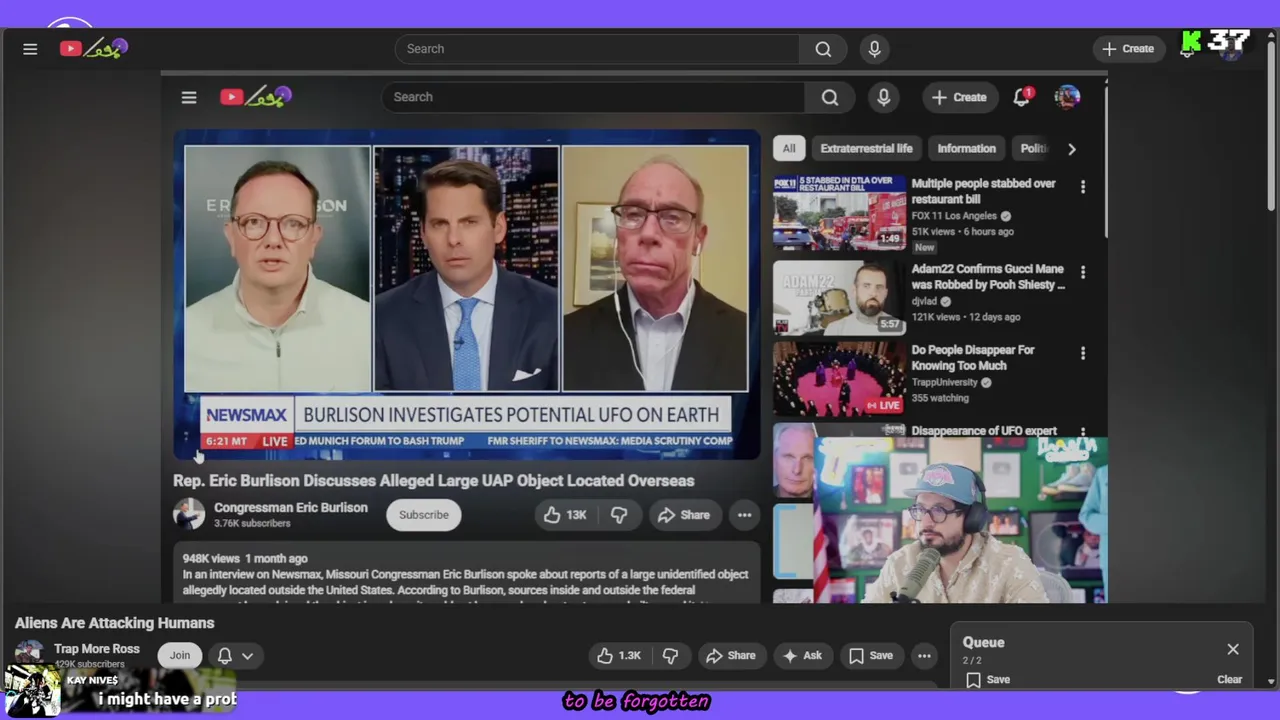Viewport: 1280px width, 720px height.
Task: Focus the inner Search box
Action: pos(592,97)
